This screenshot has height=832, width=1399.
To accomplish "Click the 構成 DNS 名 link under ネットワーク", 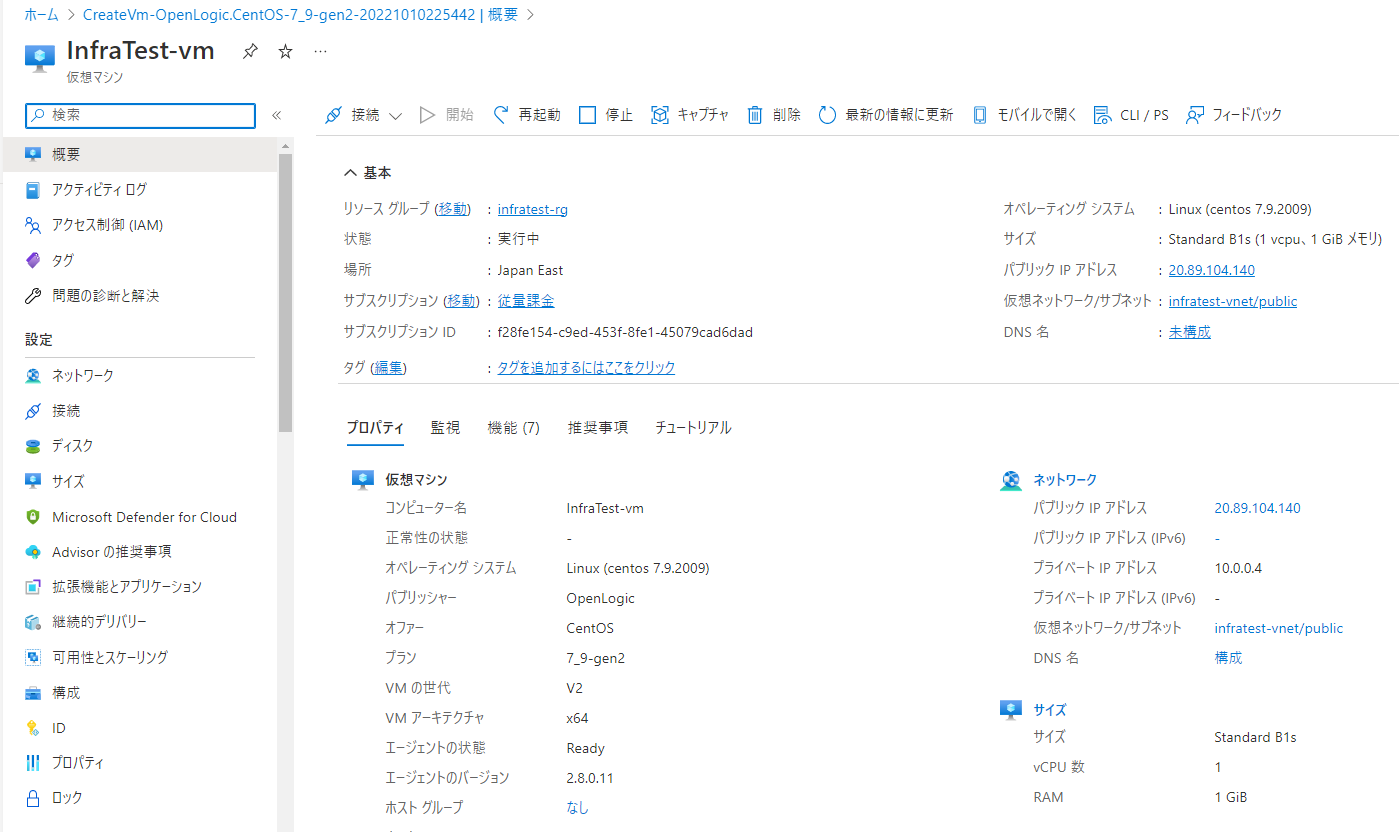I will 1228,658.
